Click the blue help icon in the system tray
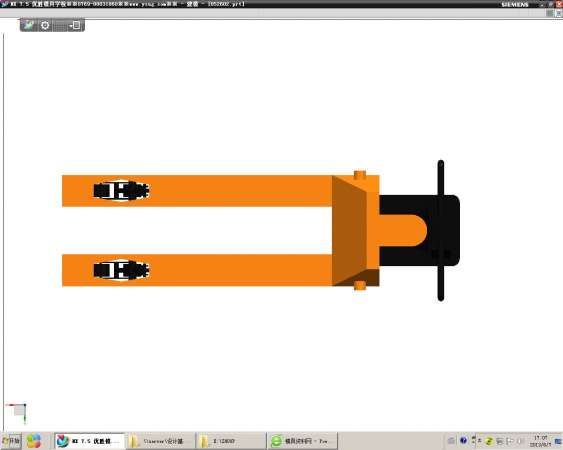This screenshot has width=563, height=450. tap(463, 440)
